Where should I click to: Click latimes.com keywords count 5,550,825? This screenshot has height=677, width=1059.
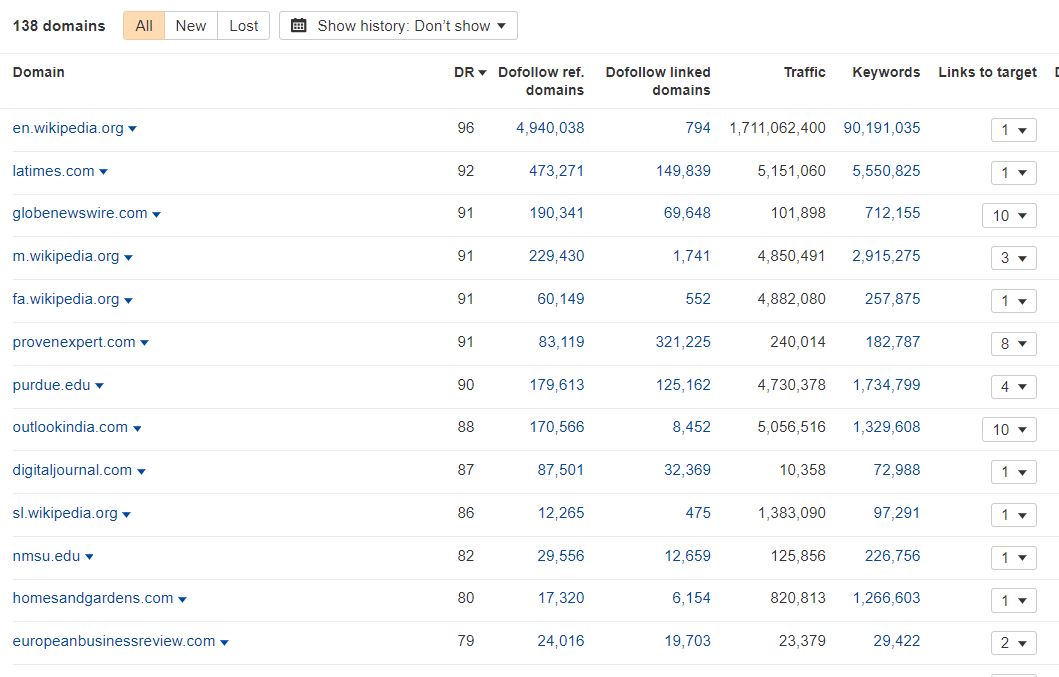point(886,171)
